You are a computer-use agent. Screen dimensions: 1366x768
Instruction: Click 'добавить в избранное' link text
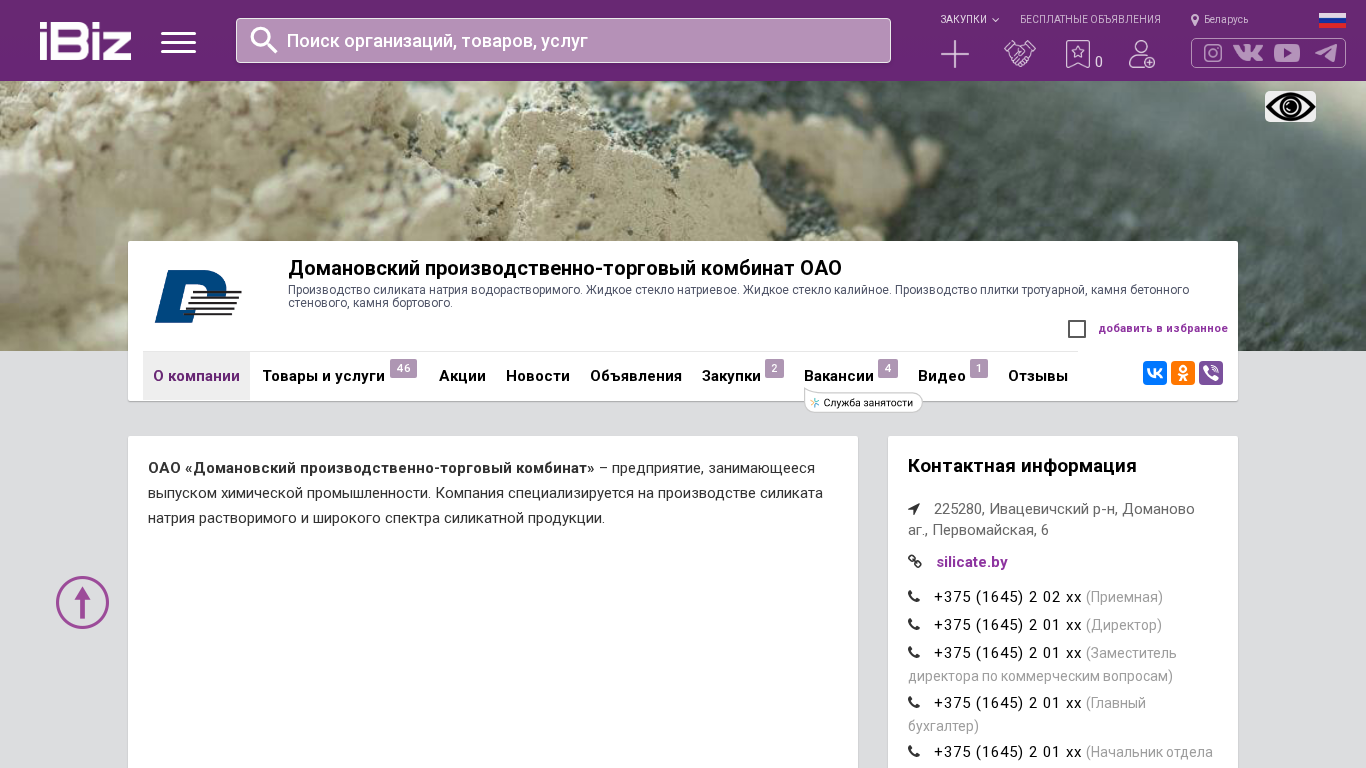(1163, 328)
